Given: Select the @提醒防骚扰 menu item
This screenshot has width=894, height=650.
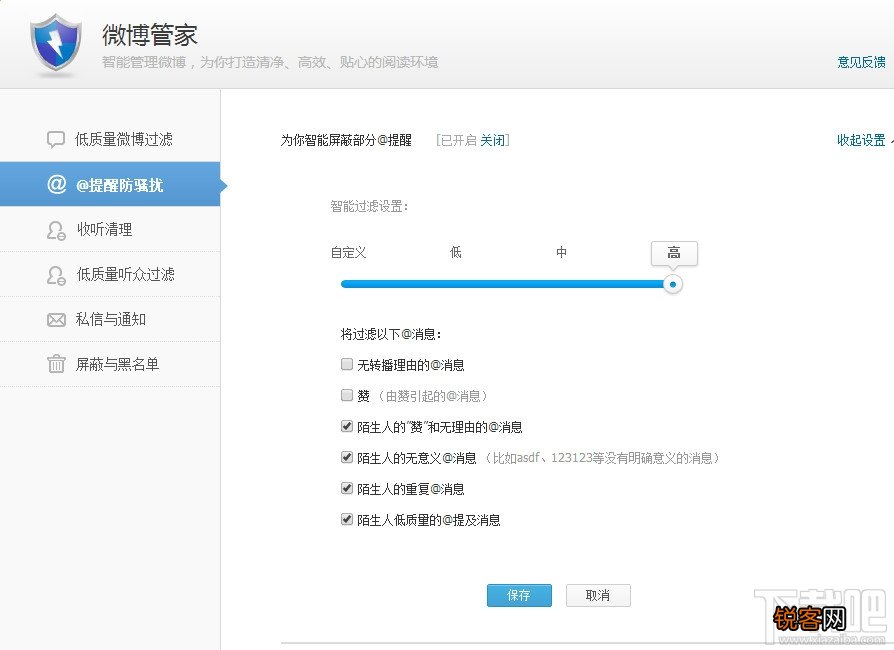Looking at the screenshot, I should pos(110,184).
